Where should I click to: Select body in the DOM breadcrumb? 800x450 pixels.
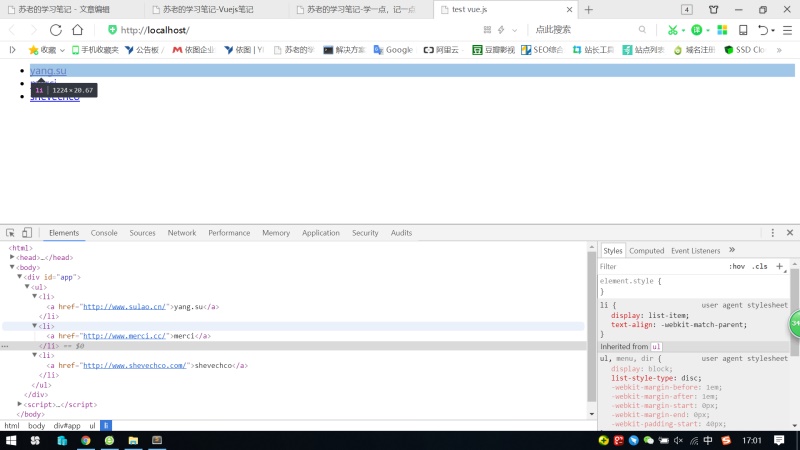pos(36,426)
